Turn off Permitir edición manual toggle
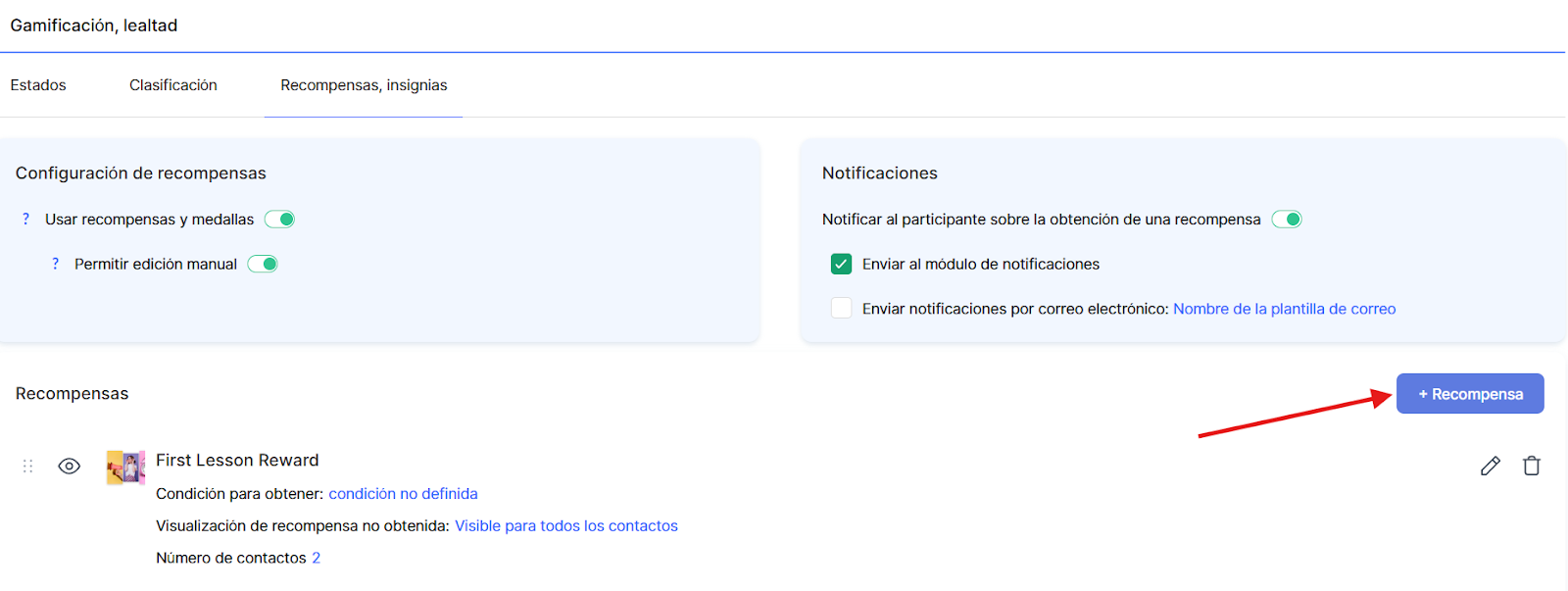Image resolution: width=1568 pixels, height=591 pixels. click(263, 264)
